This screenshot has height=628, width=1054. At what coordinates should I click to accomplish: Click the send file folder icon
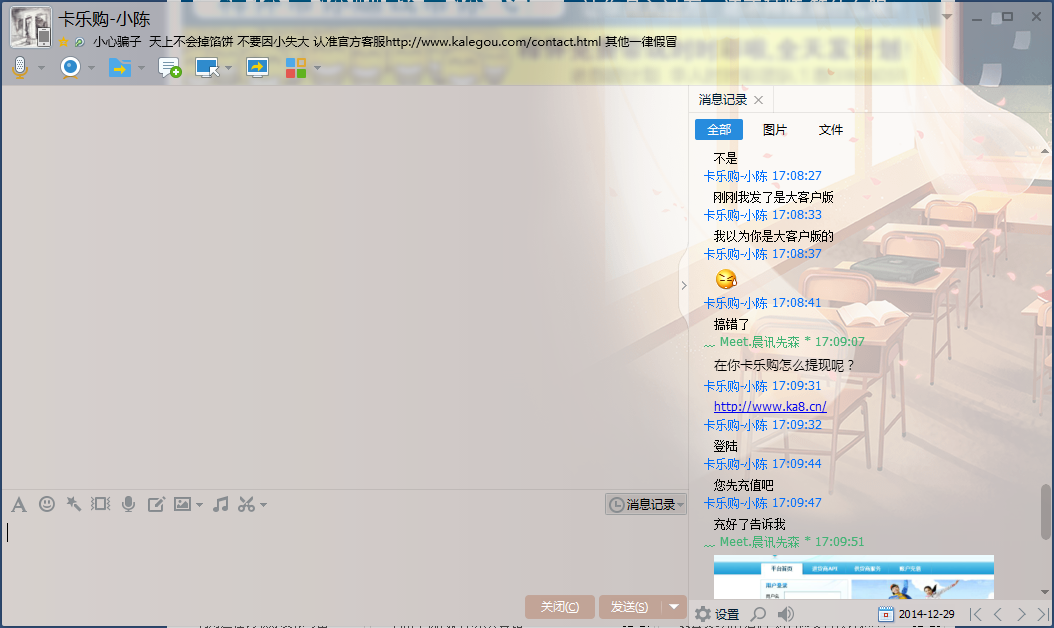pos(119,67)
